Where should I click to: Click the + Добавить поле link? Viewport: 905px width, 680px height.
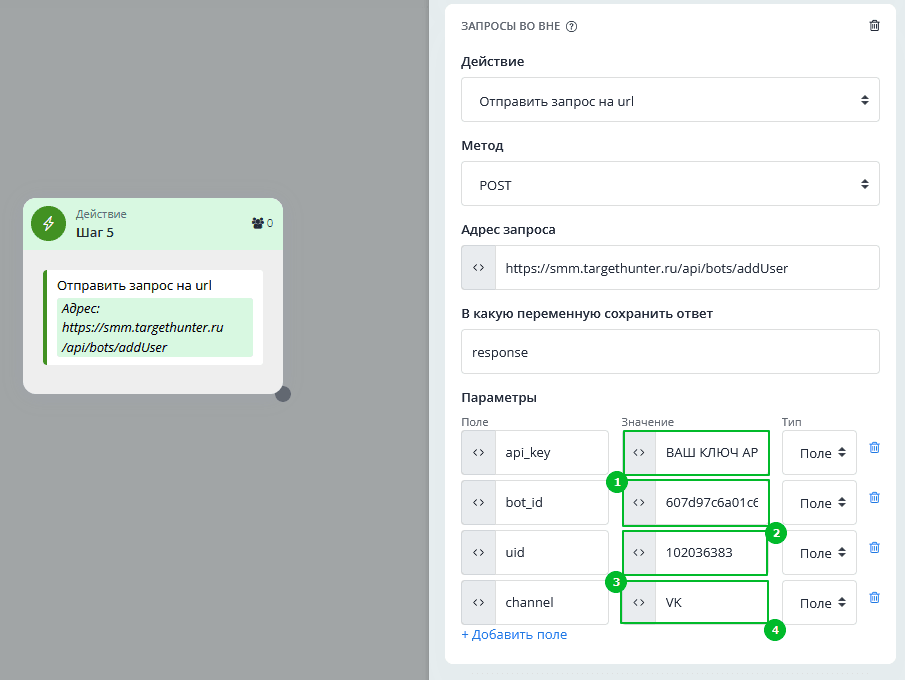[513, 634]
